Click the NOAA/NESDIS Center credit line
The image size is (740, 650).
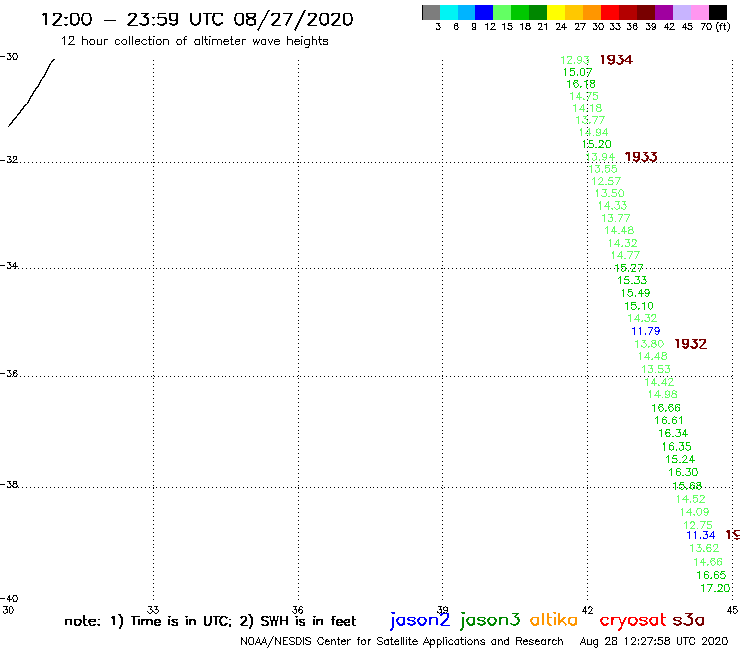[x=402, y=642]
